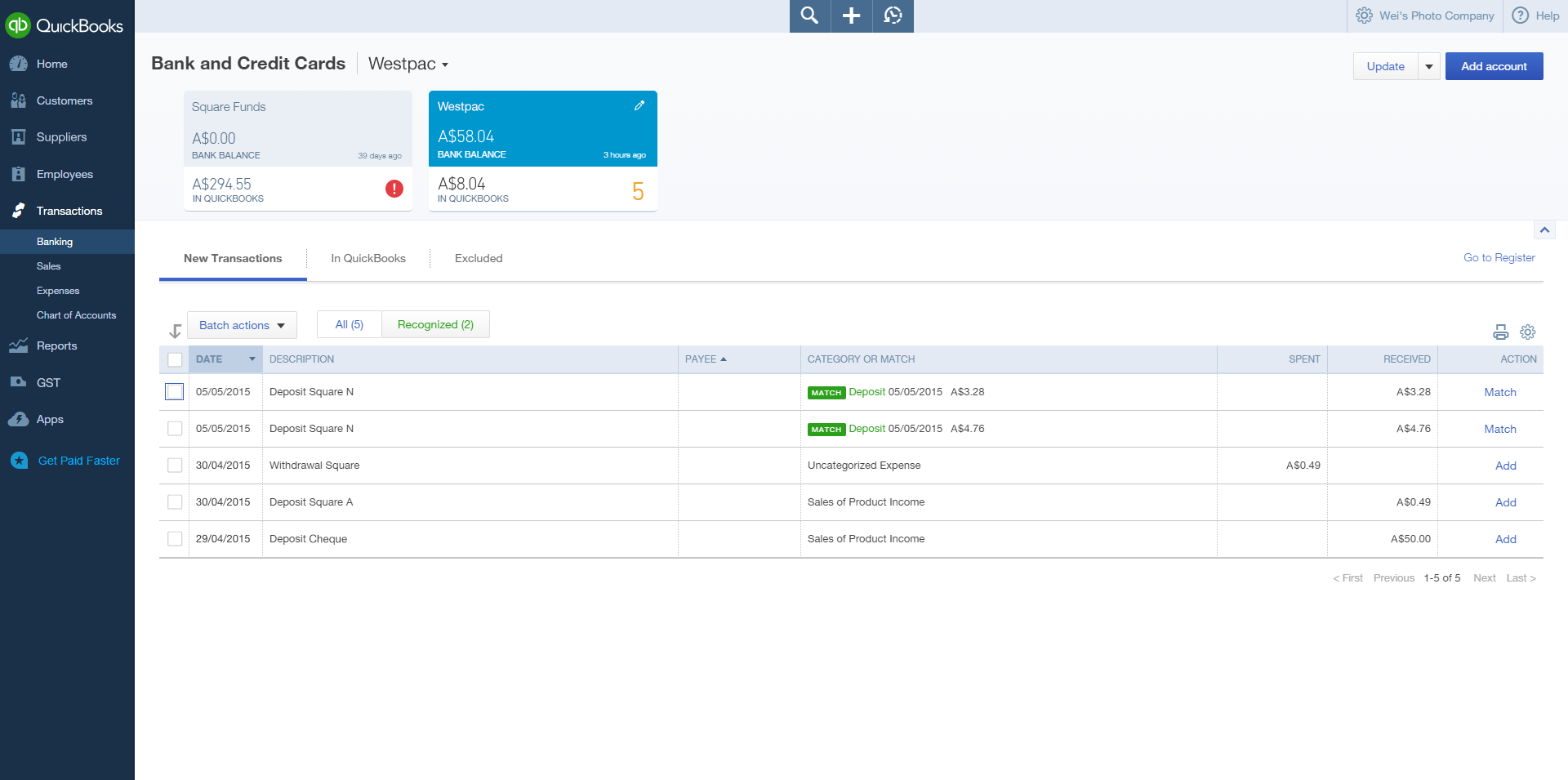Open the search icon in the top bar
Image resolution: width=1568 pixels, height=780 pixels.
tap(808, 16)
